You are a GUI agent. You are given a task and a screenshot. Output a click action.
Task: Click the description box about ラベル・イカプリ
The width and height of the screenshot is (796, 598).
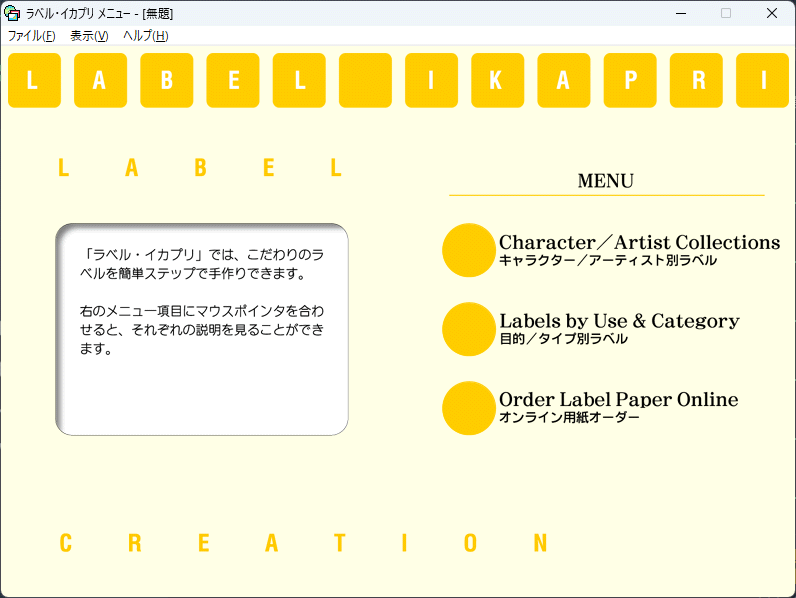(202, 329)
